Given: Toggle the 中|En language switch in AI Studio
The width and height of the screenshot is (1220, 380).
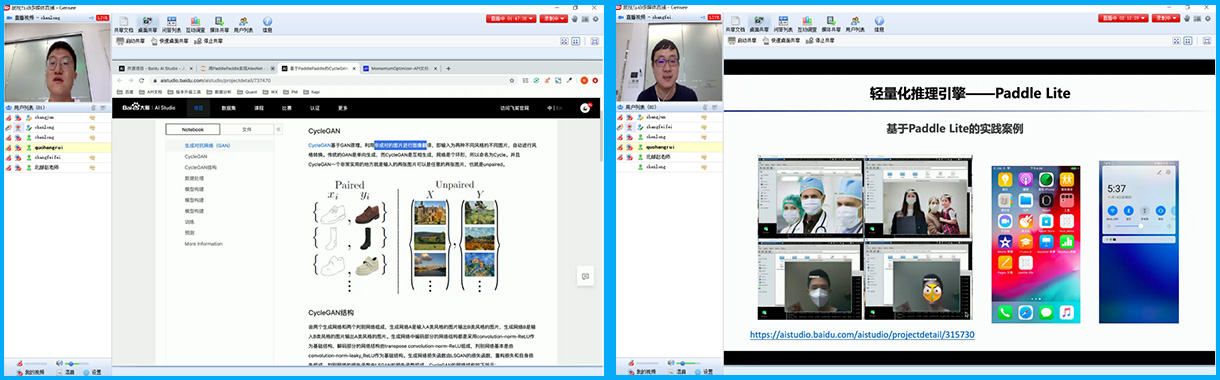Looking at the screenshot, I should coord(554,107).
